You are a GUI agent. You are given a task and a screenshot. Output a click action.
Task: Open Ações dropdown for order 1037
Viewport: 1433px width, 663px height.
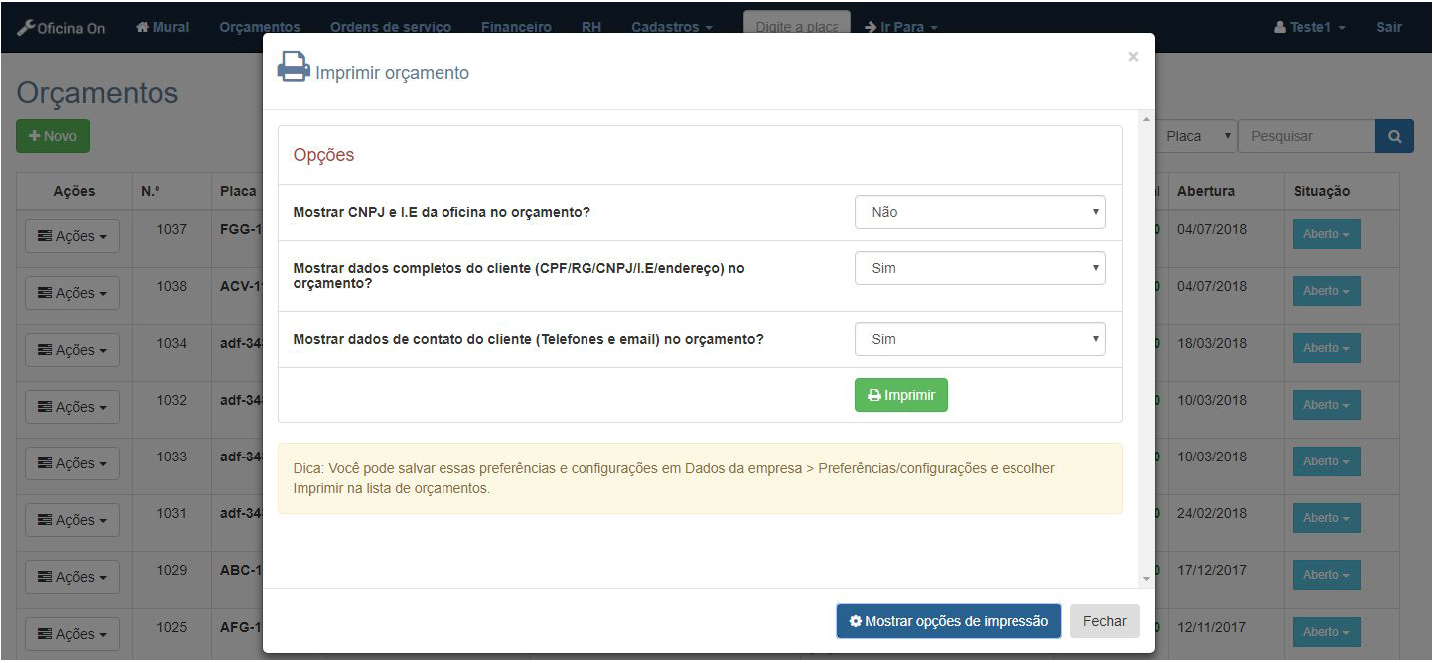(72, 237)
